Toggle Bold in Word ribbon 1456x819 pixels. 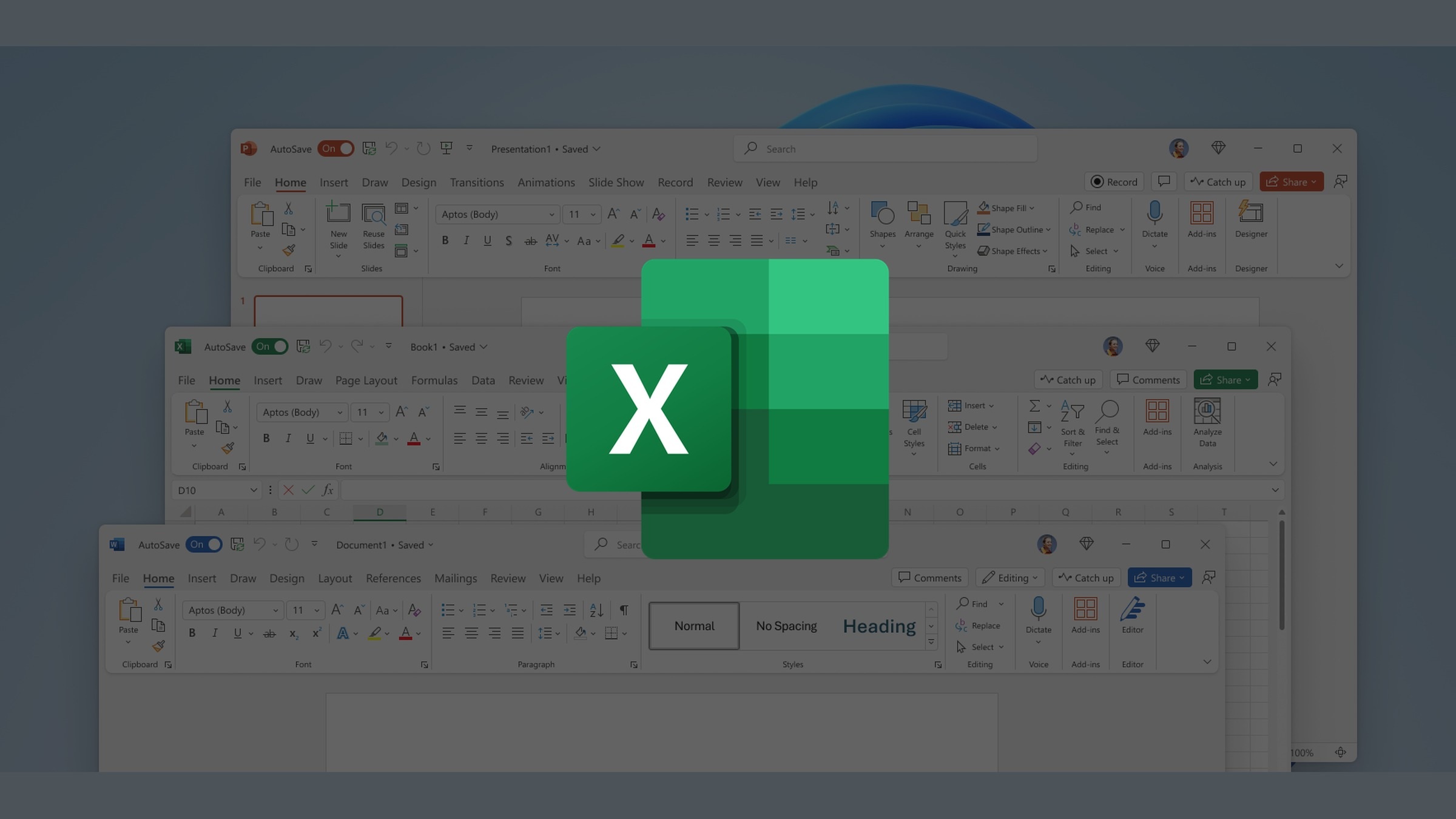[x=192, y=633]
